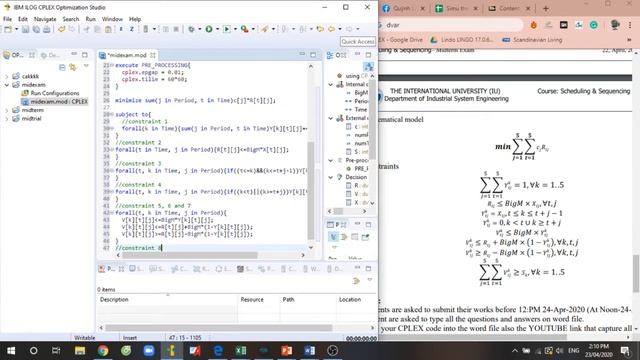Open dropdown next to Back arrow
The height and width of the screenshot is (360, 640).
point(340,29)
